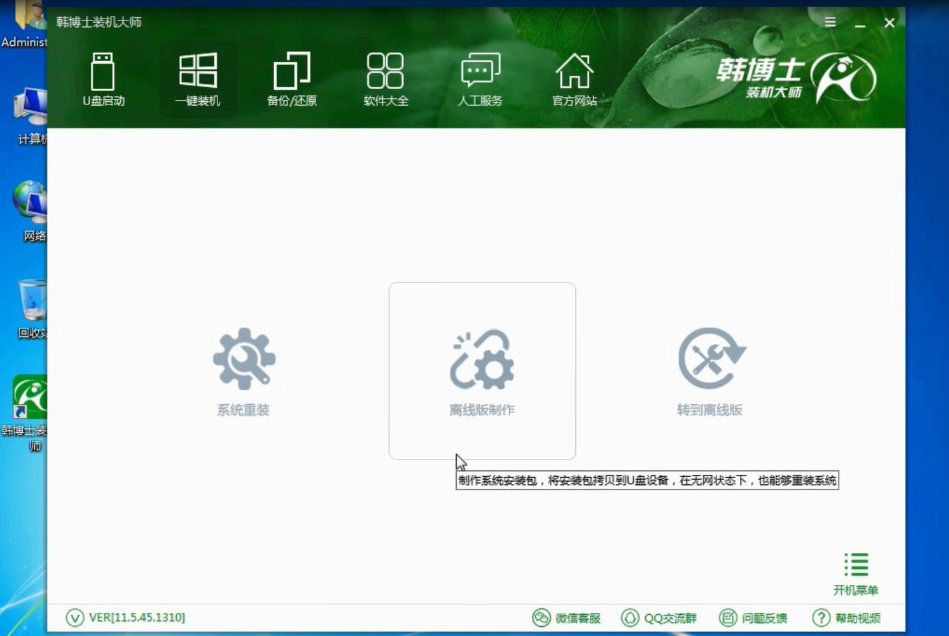
Task: Click the VER[11.5.45.1310] version label
Action: pos(126,618)
